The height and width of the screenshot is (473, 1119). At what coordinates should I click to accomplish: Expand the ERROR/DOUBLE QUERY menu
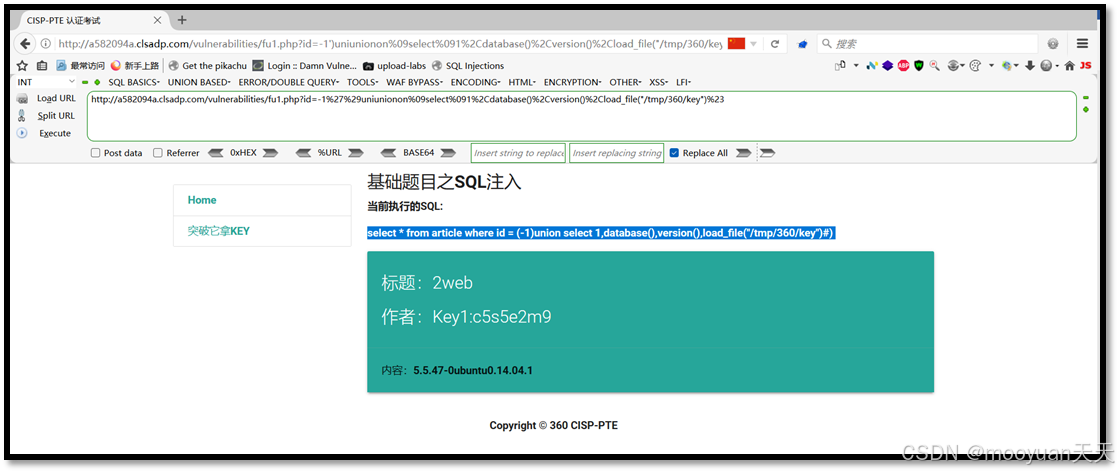click(x=289, y=82)
